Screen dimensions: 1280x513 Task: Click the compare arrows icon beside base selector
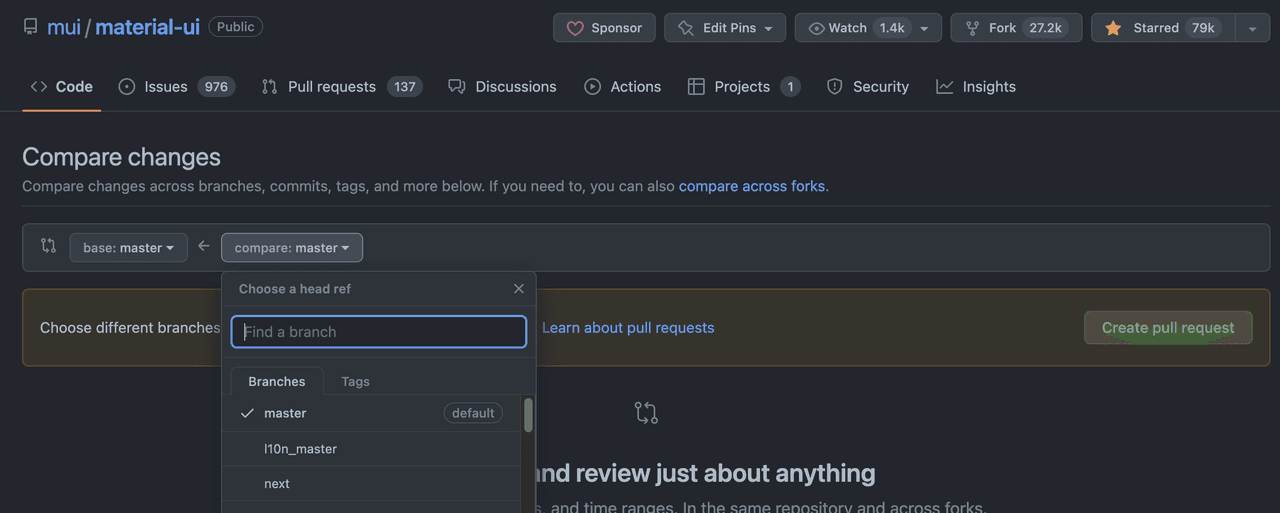(48, 246)
